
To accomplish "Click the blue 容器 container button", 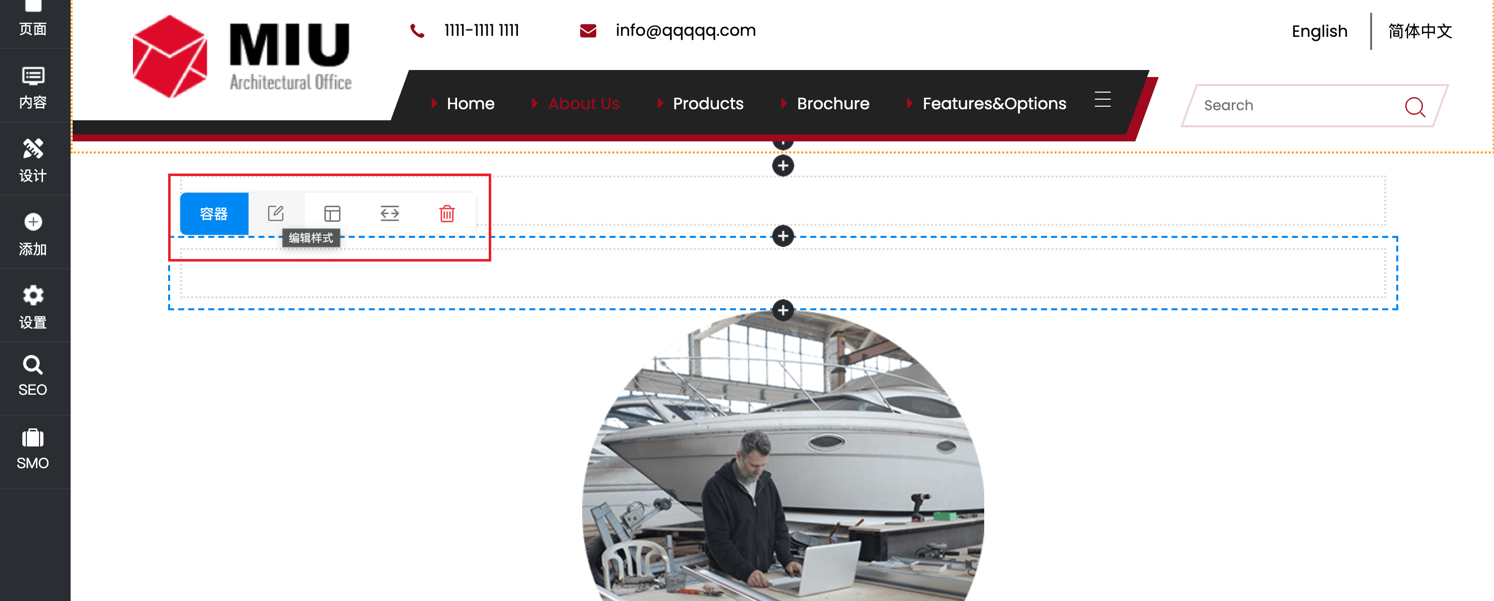I will click(214, 213).
